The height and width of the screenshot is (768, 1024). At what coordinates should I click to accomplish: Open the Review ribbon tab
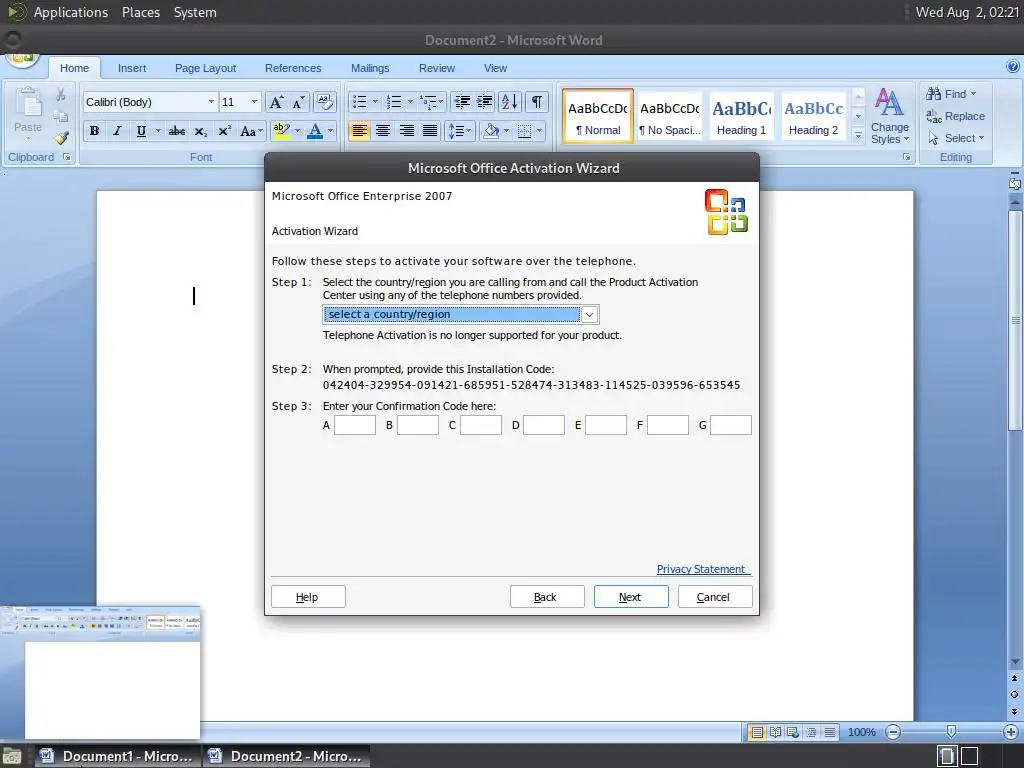[437, 68]
